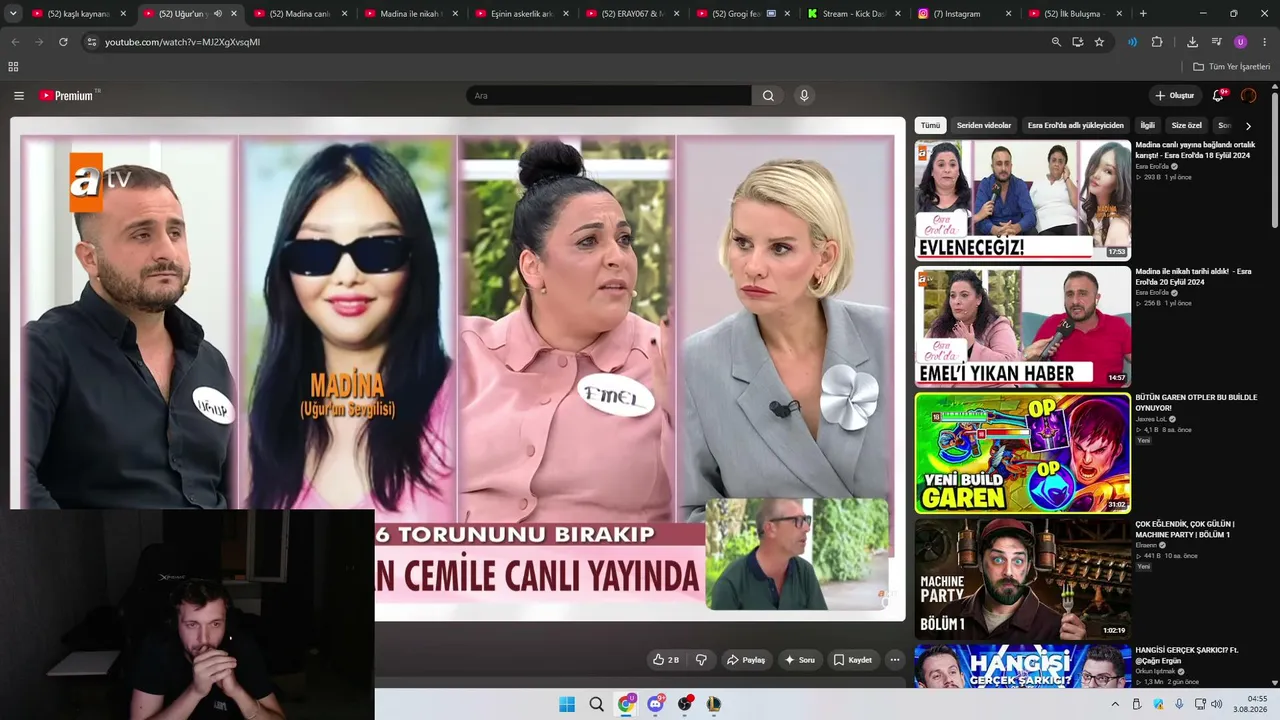Click the browser address bar URL
This screenshot has width=1280, height=720.
pyautogui.click(x=182, y=42)
